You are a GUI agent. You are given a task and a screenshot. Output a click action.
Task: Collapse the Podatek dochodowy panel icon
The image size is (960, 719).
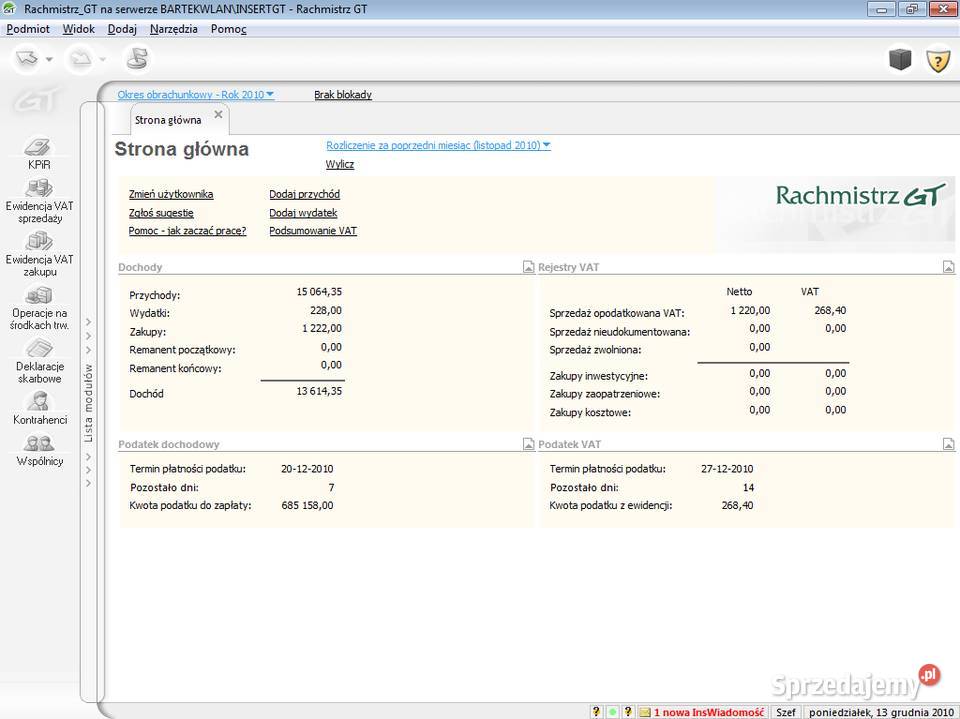tap(528, 444)
